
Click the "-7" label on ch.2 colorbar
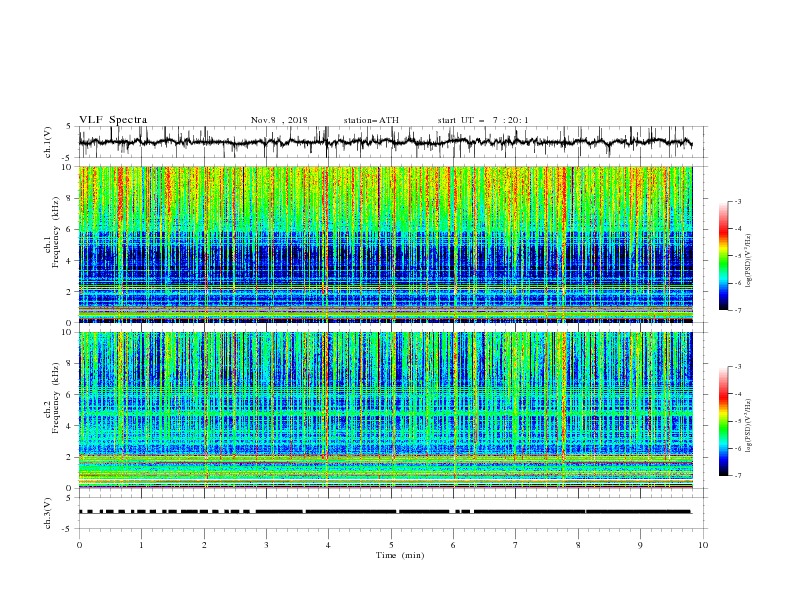737,476
